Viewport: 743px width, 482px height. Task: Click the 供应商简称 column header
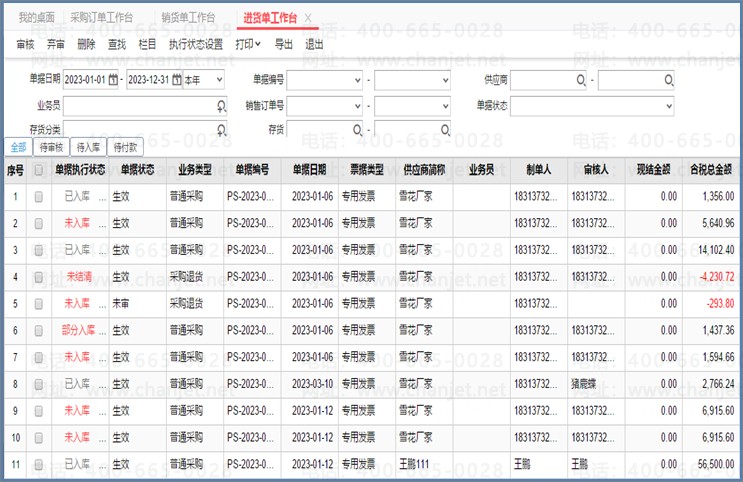click(424, 170)
